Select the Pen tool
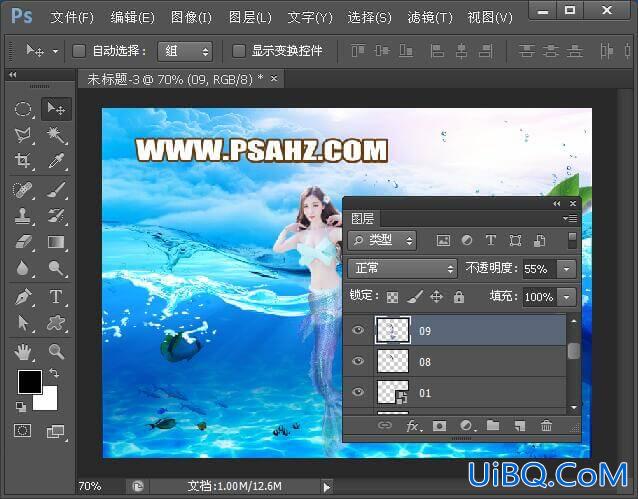Screen dimensions: 638x499 [23, 297]
